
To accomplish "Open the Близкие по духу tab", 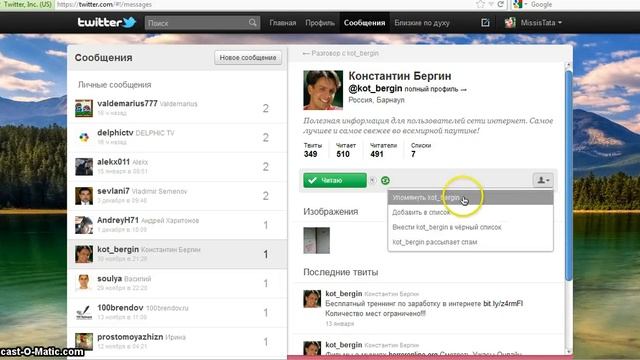I will (x=422, y=23).
